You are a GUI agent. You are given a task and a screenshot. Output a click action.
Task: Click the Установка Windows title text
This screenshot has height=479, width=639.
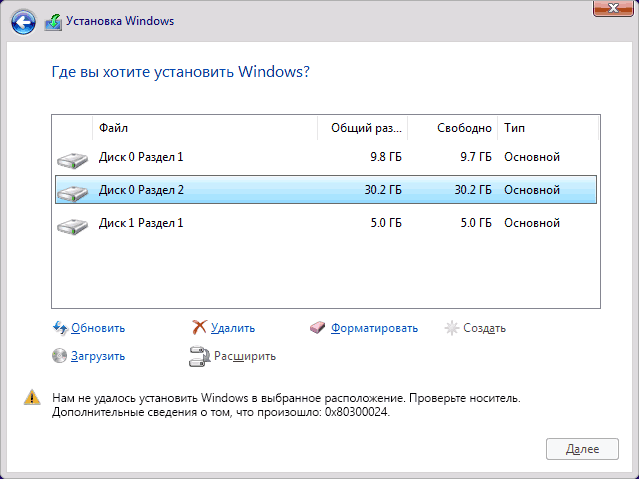coord(120,21)
